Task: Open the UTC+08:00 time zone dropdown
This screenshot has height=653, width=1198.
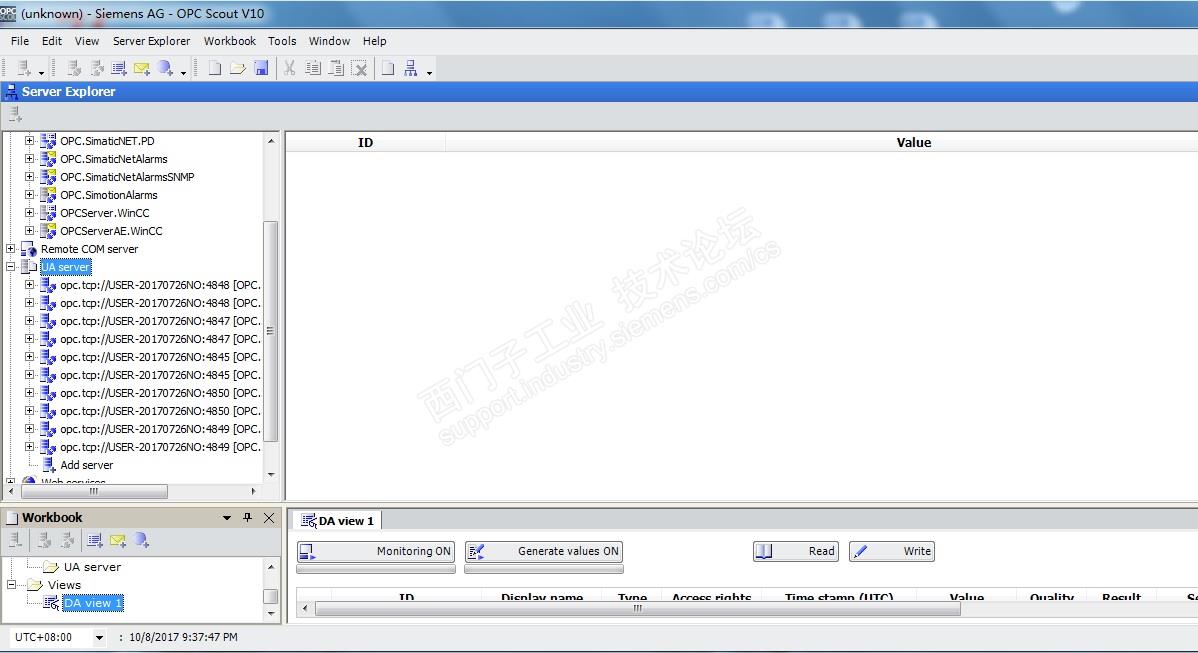Action: point(99,637)
